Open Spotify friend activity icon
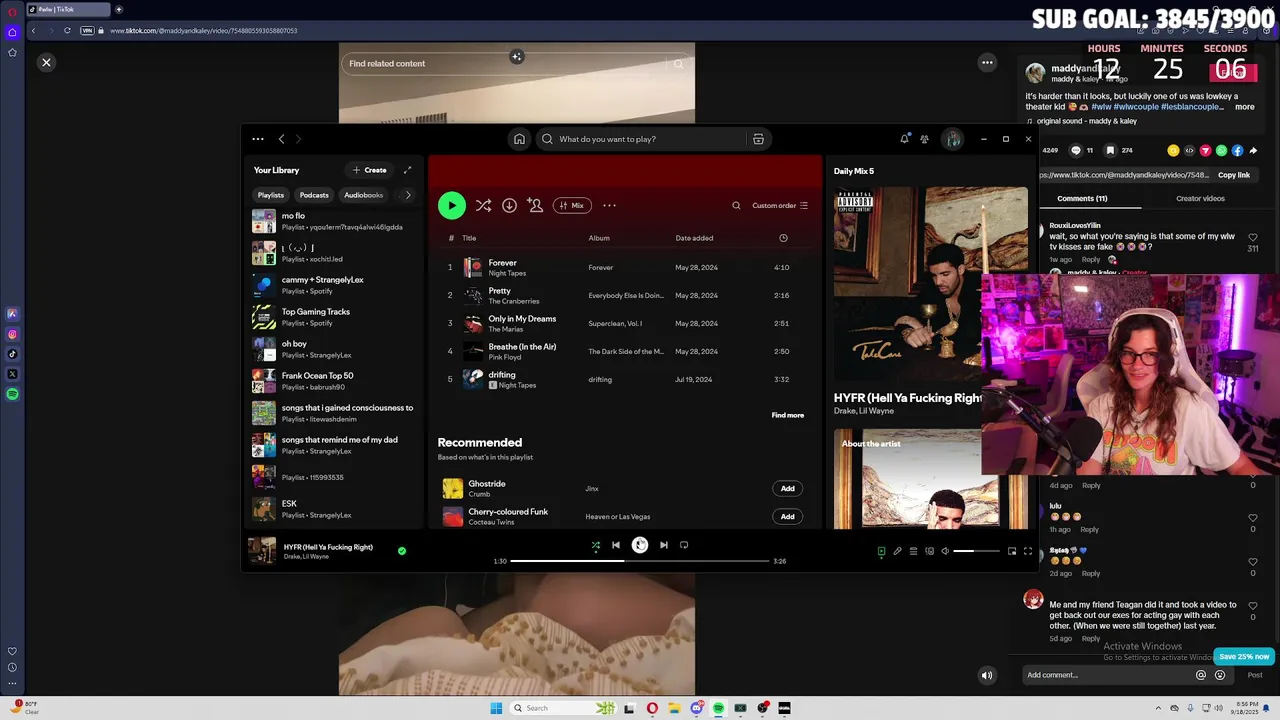Viewport: 1280px width, 720px height. click(925, 139)
